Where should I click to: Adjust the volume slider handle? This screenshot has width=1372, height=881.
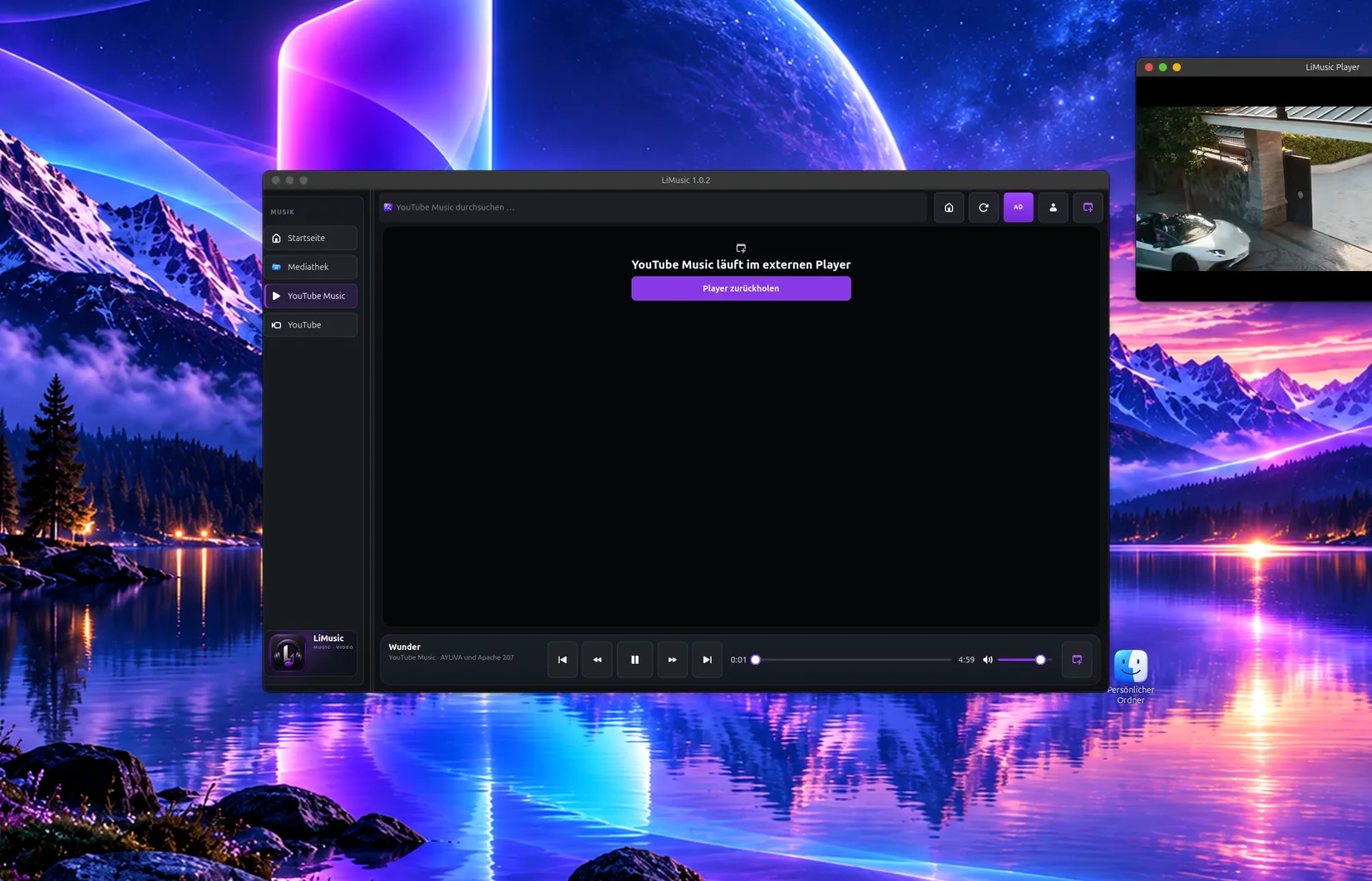click(x=1040, y=660)
